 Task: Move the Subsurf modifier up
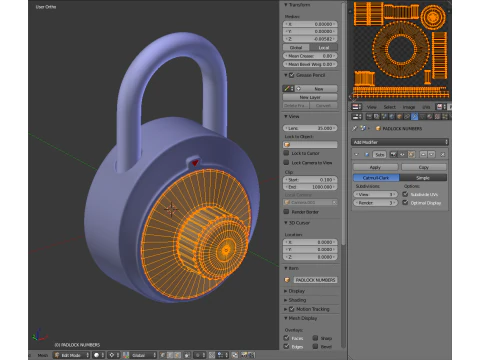423,154
